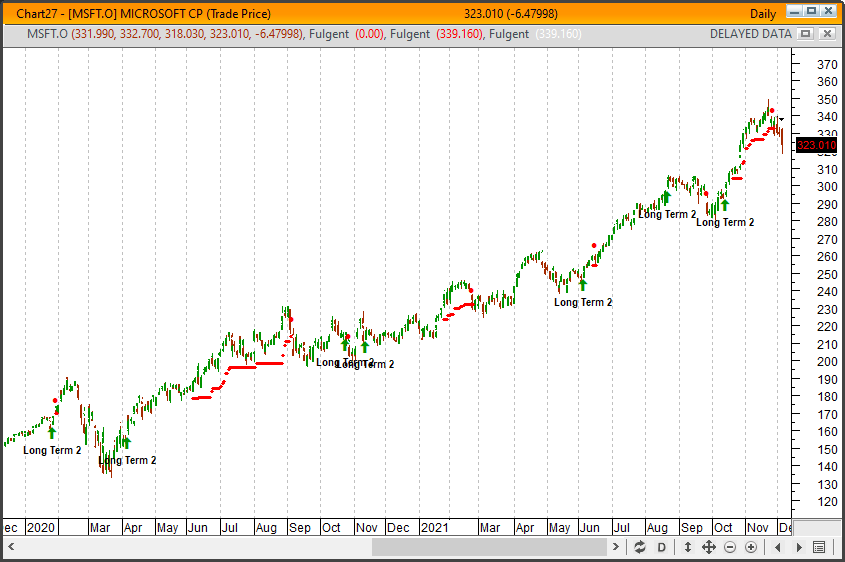The height and width of the screenshot is (562, 845).
Task: Click the DELAYED DATA label
Action: pos(751,34)
